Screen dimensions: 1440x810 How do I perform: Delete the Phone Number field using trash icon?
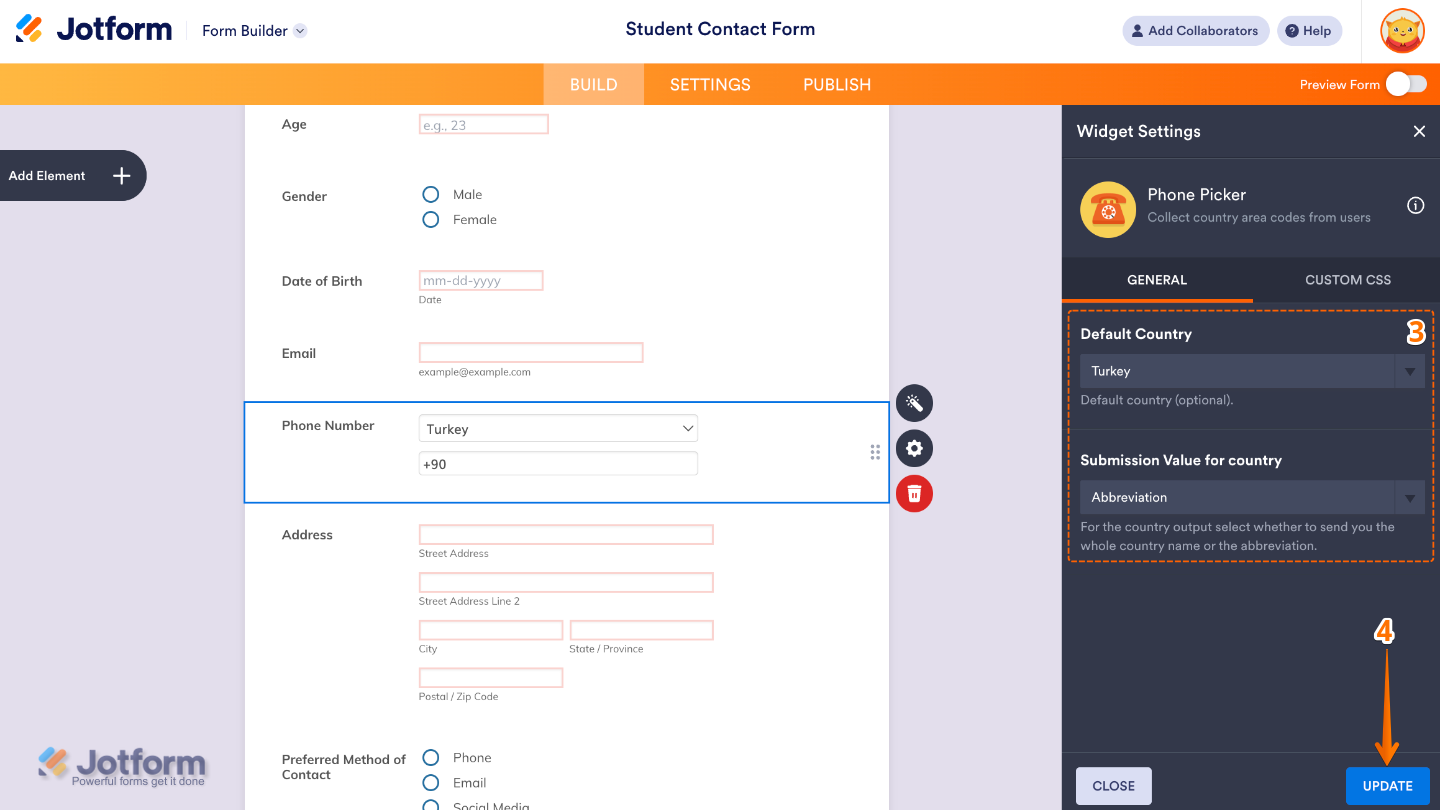coord(914,493)
